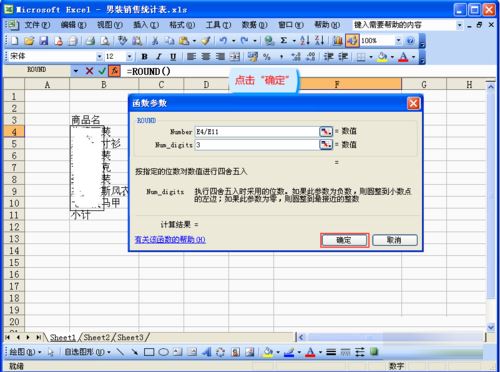Click the Redo arrow icon
This screenshot has width=500, height=372.
coord(244,41)
